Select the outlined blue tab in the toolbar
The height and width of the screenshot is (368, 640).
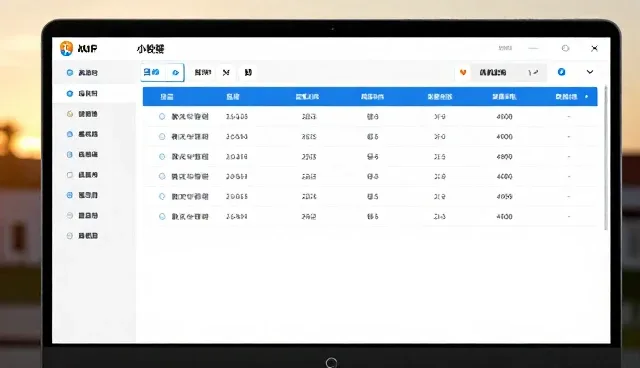click(162, 73)
